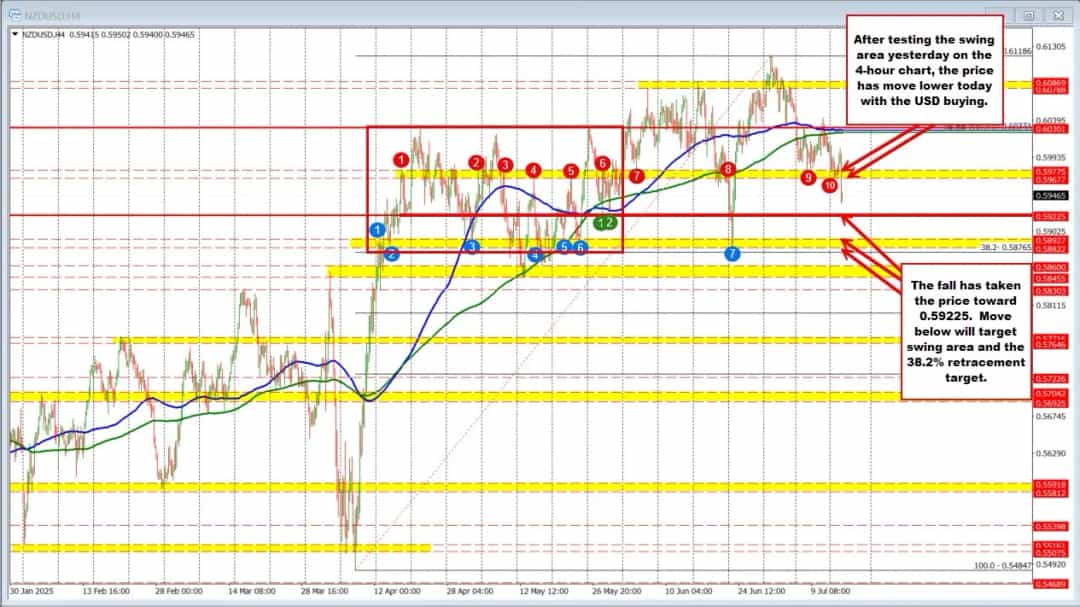Select red swing marker number 10

click(830, 185)
